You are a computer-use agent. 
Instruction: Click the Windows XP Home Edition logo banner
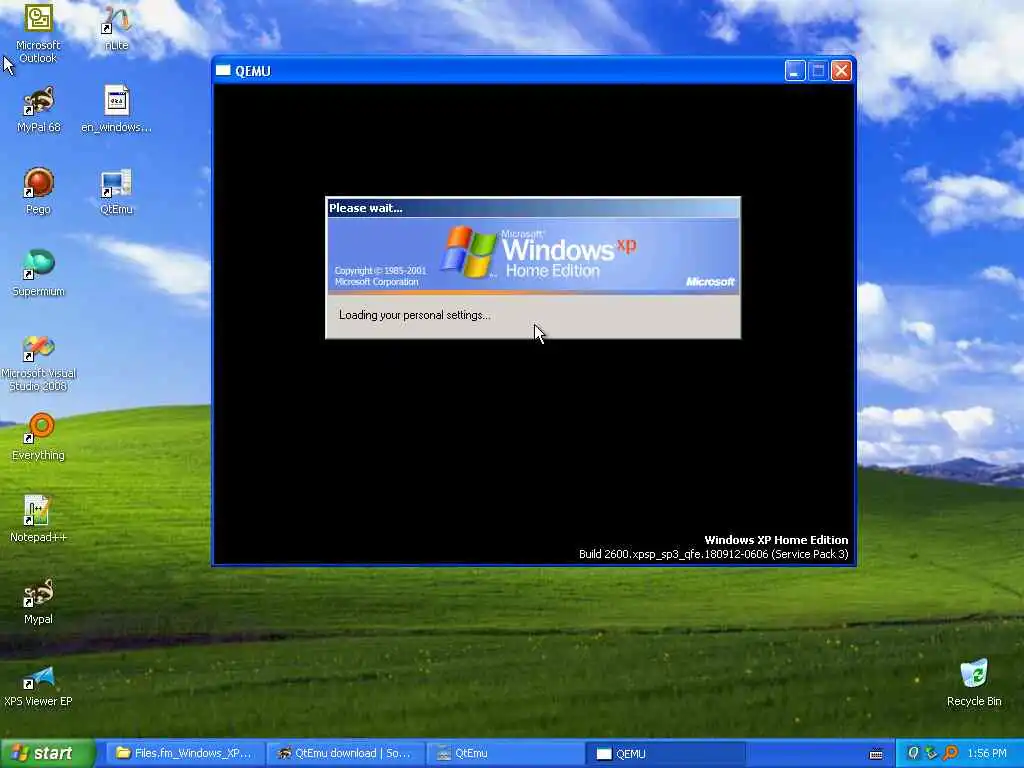pos(533,255)
